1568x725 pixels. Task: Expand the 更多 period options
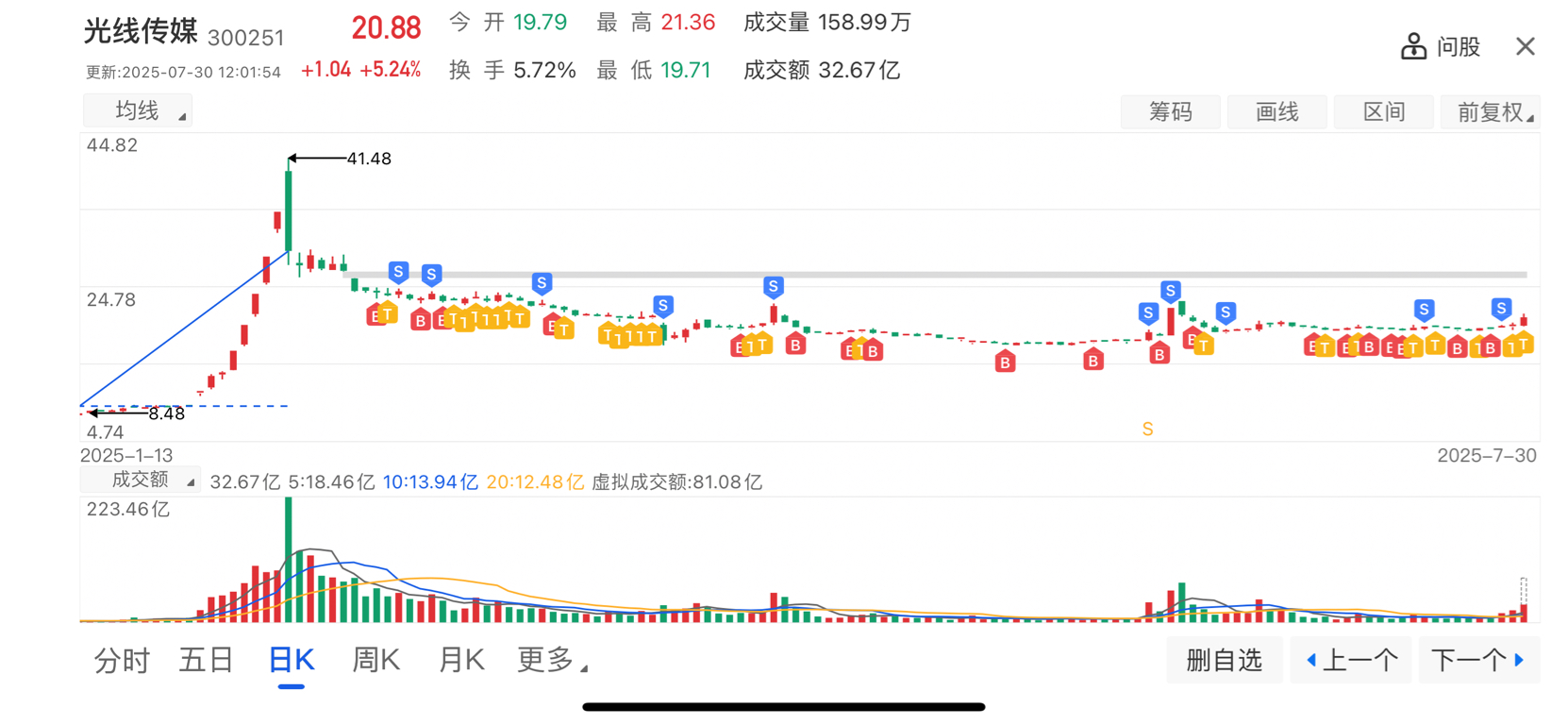552,660
